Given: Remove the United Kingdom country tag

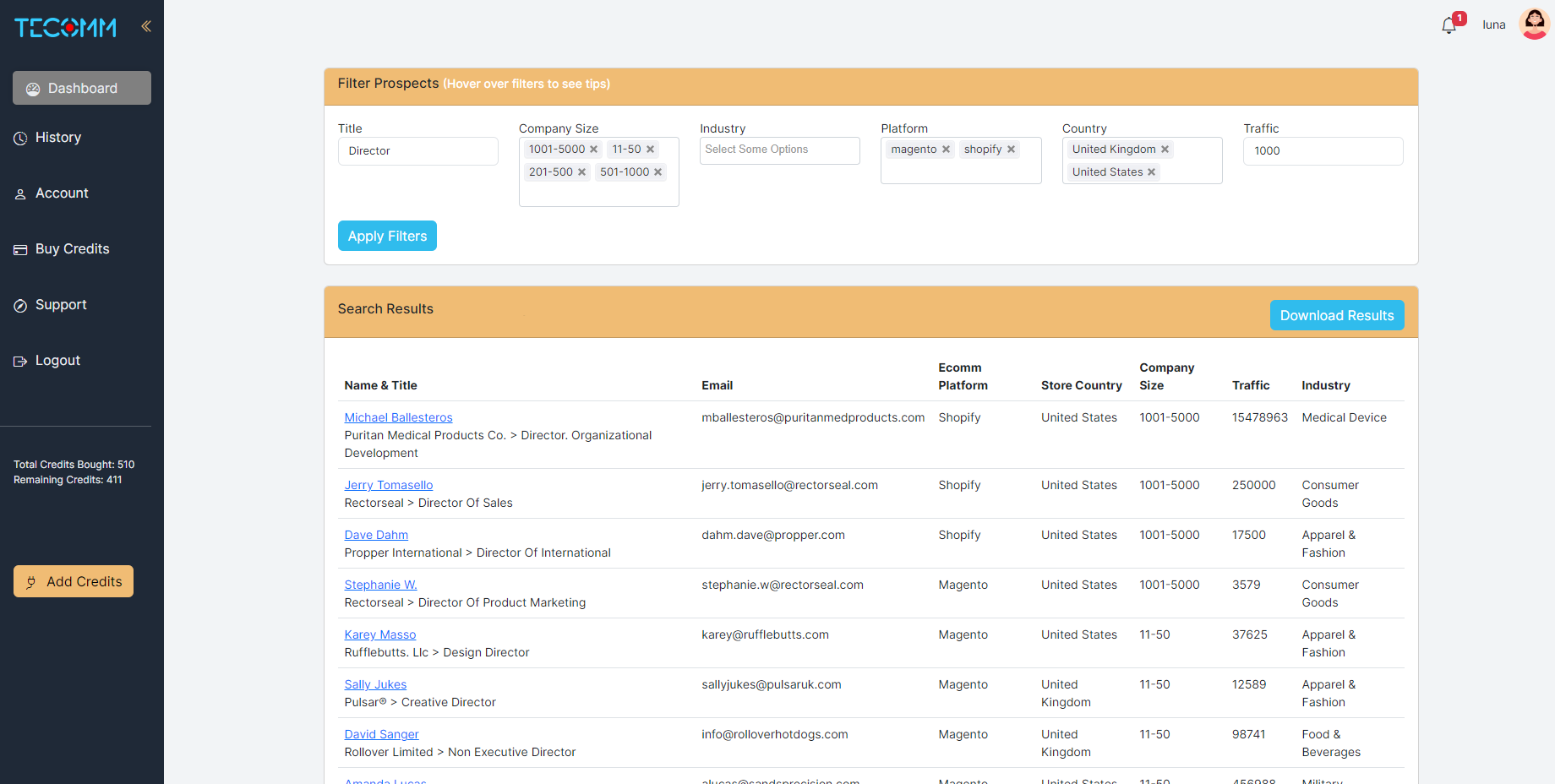Looking at the screenshot, I should coord(1165,150).
